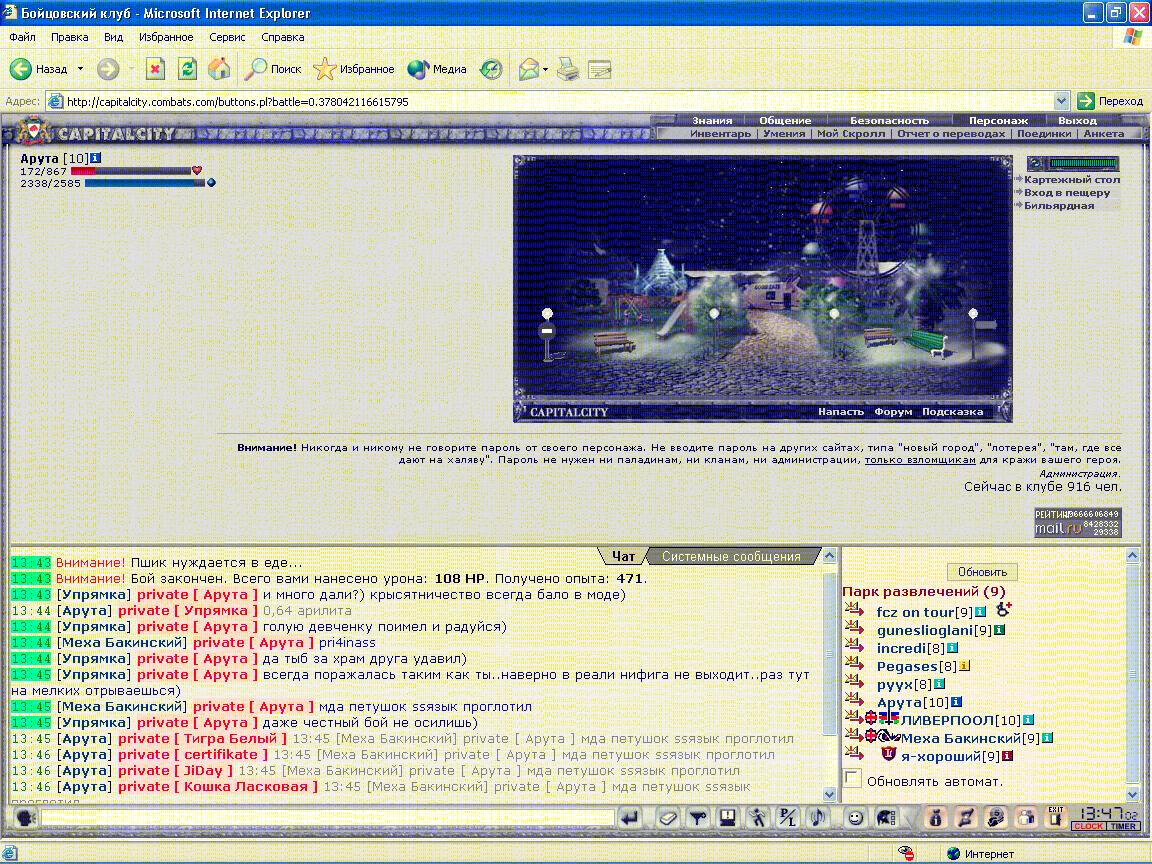
Task: Open the Файл menu
Action: click(22, 37)
